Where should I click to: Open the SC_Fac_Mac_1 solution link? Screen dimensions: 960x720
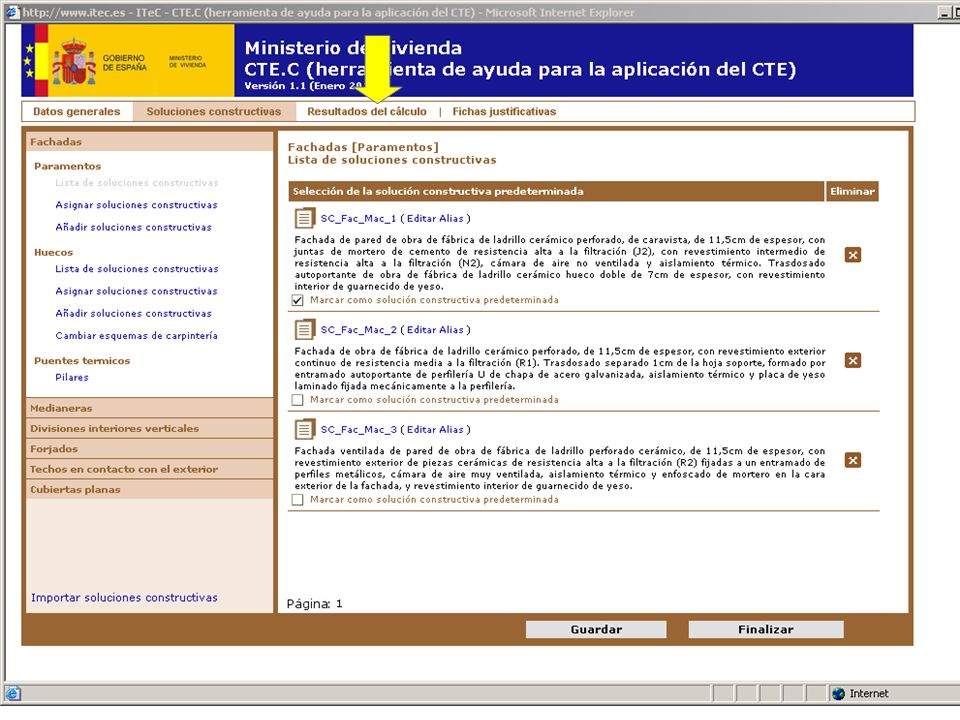click(358, 218)
